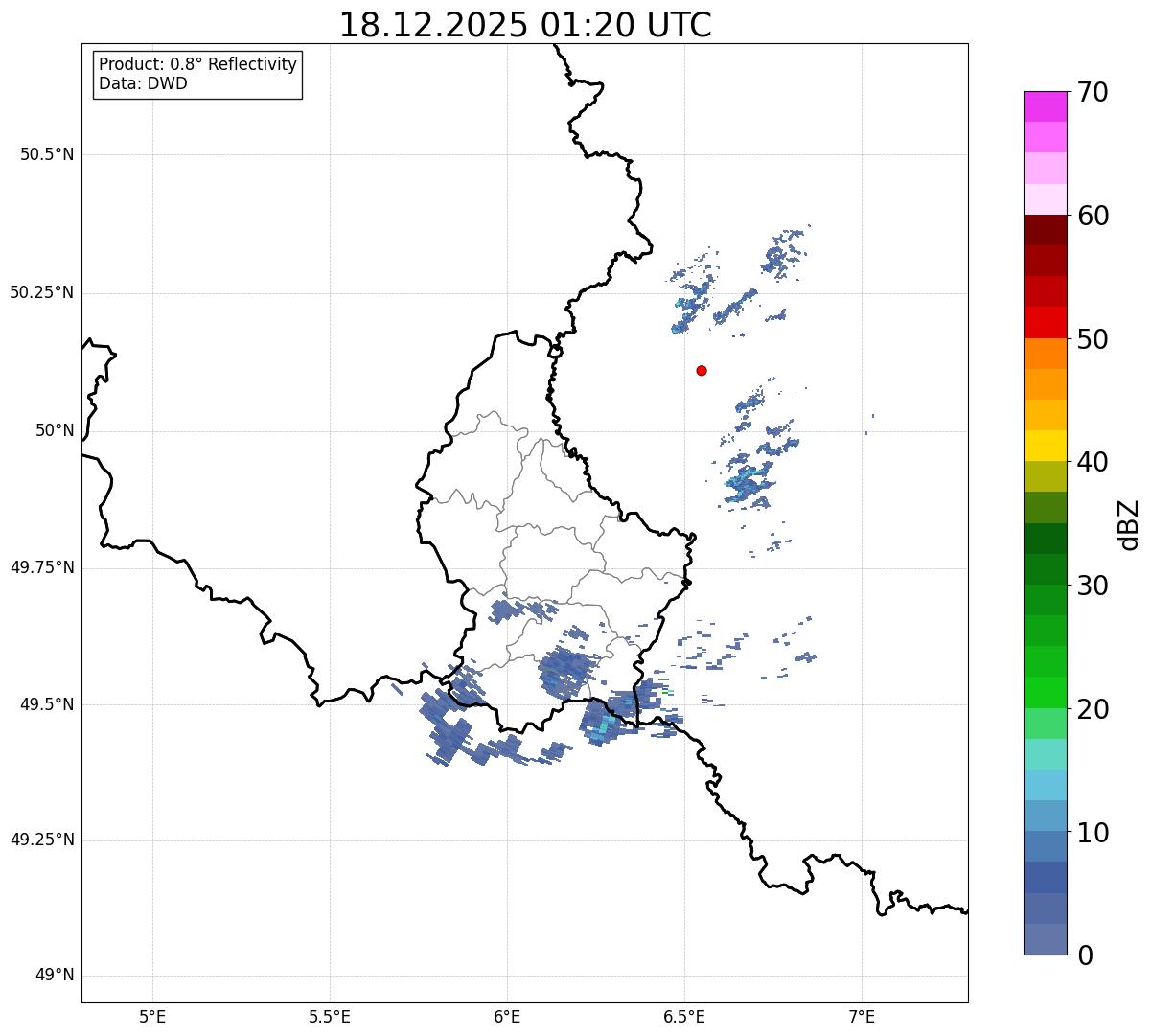The height and width of the screenshot is (1036, 1152).
Task: Click the yellow colorbar segment at 40
Action: (x=1046, y=446)
